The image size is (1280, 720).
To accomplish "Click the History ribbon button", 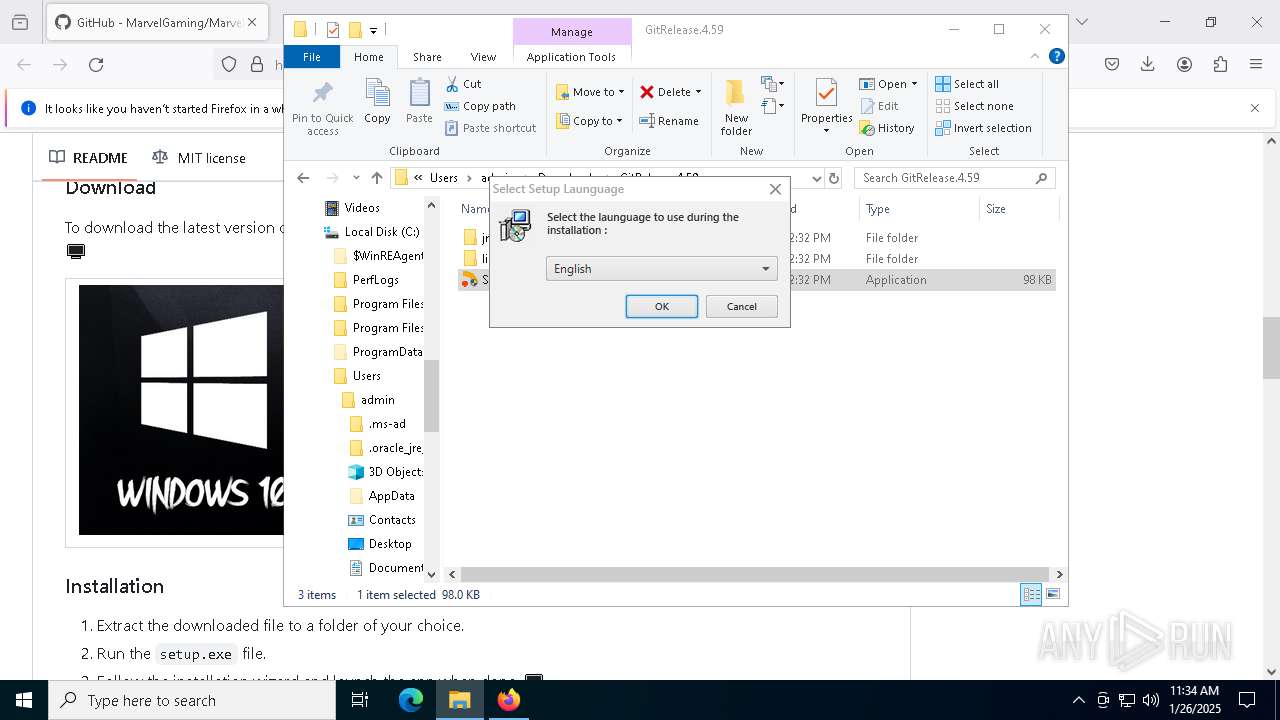I will [887, 128].
